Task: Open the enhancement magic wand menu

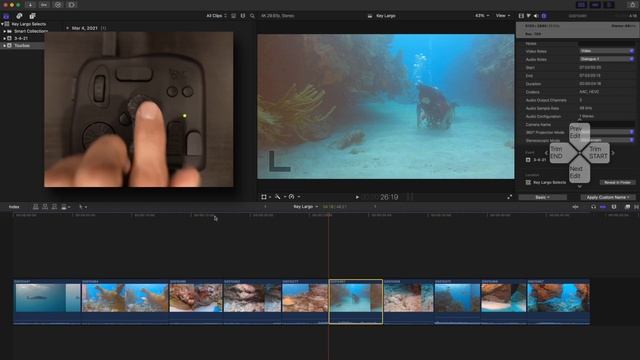Action: click(278, 197)
